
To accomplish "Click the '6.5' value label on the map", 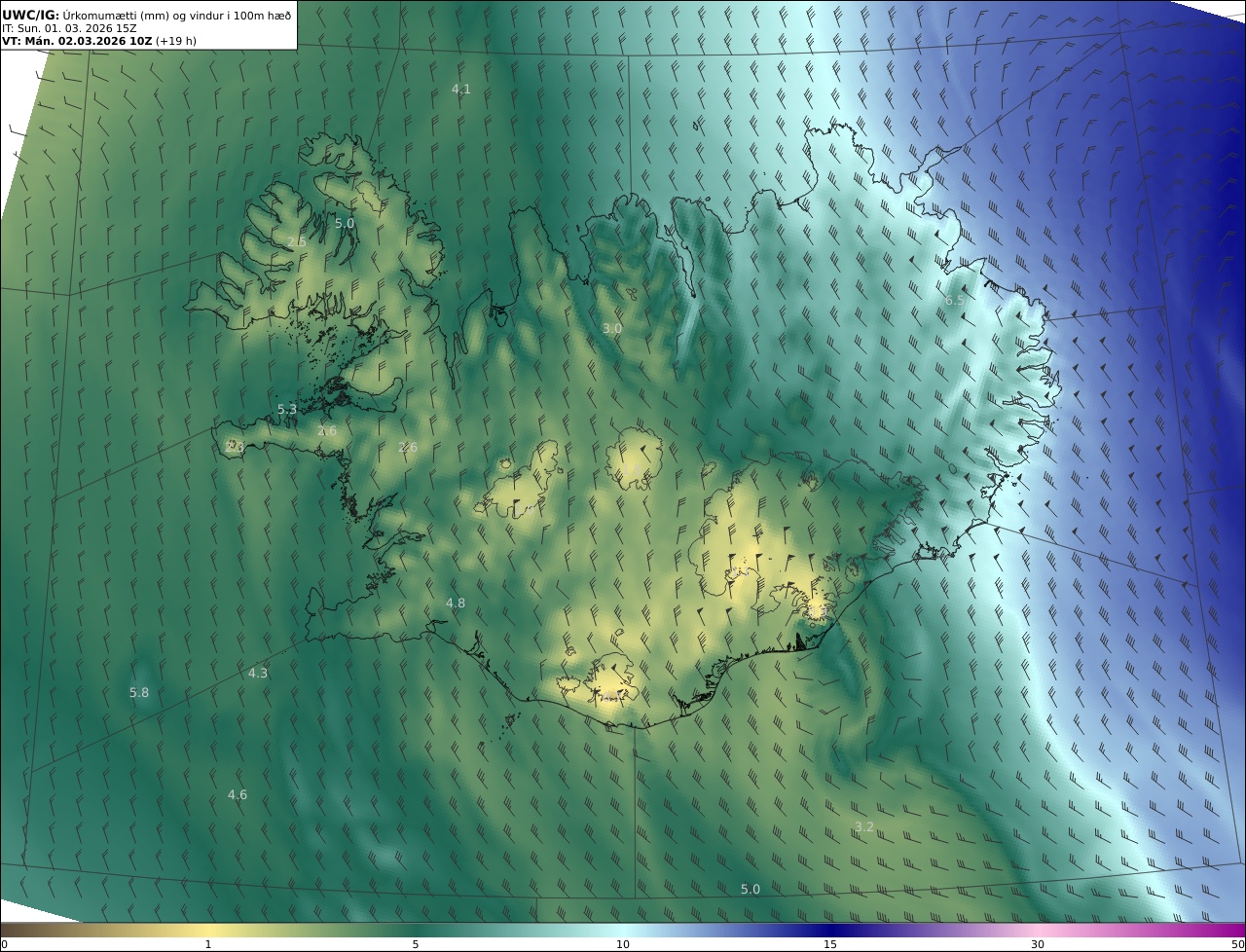I will click(x=954, y=301).
